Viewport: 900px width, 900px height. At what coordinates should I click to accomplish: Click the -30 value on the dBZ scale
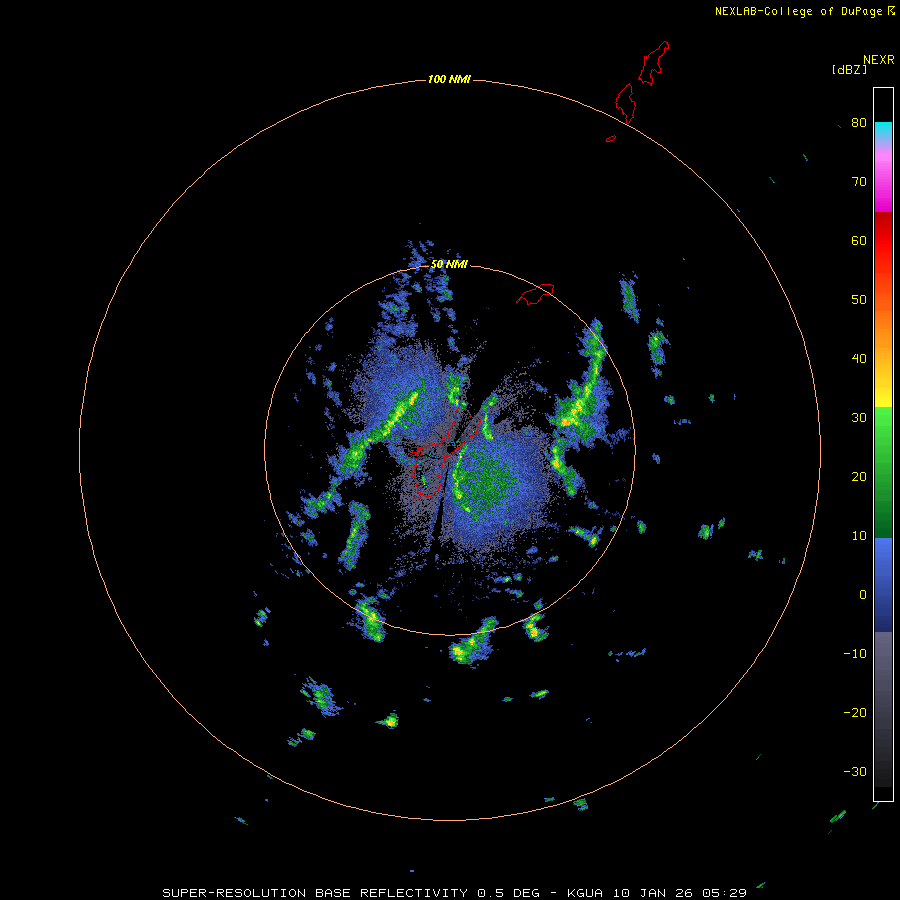(855, 772)
